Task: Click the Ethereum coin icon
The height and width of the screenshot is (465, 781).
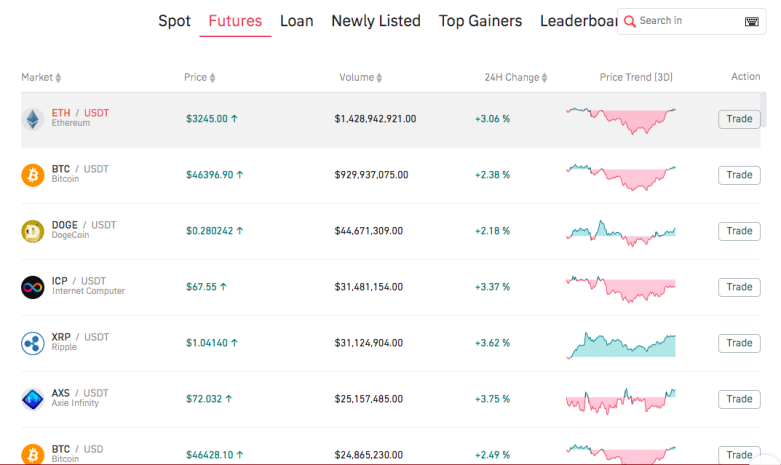Action: [x=33, y=119]
